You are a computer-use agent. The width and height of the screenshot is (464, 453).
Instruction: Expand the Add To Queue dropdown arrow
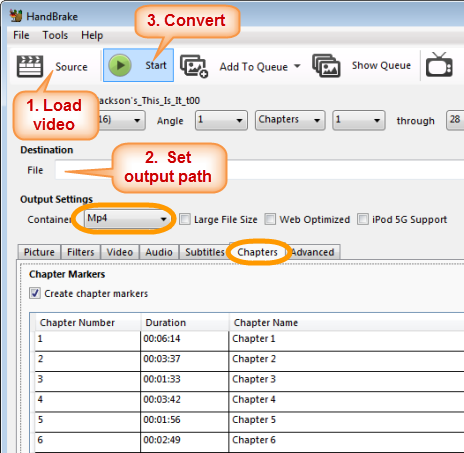[297, 66]
